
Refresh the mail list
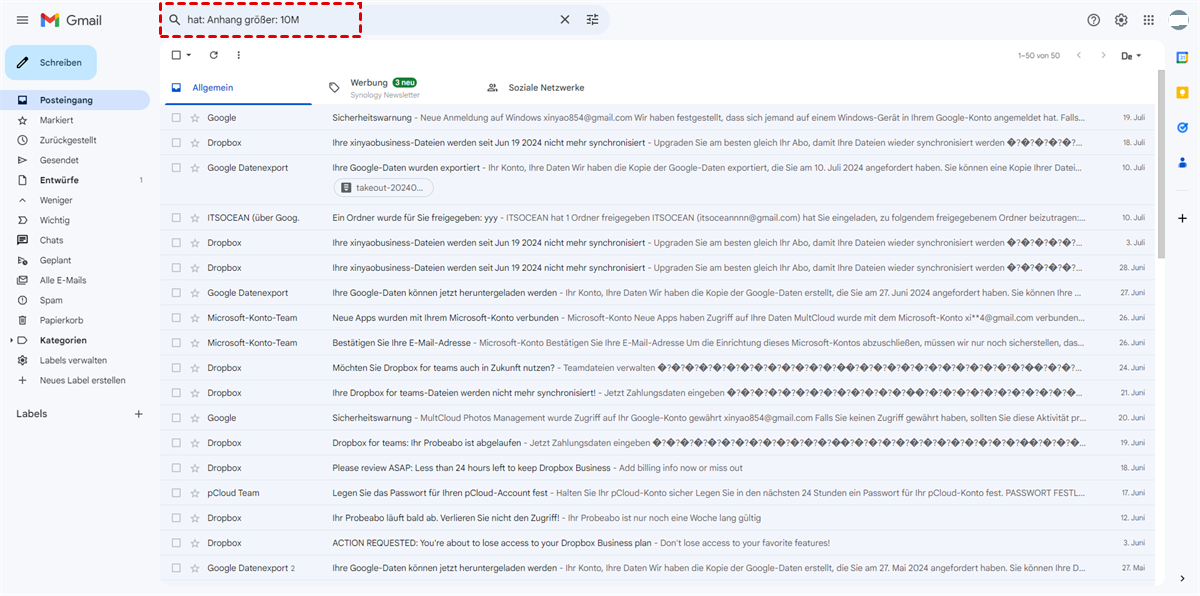213,55
